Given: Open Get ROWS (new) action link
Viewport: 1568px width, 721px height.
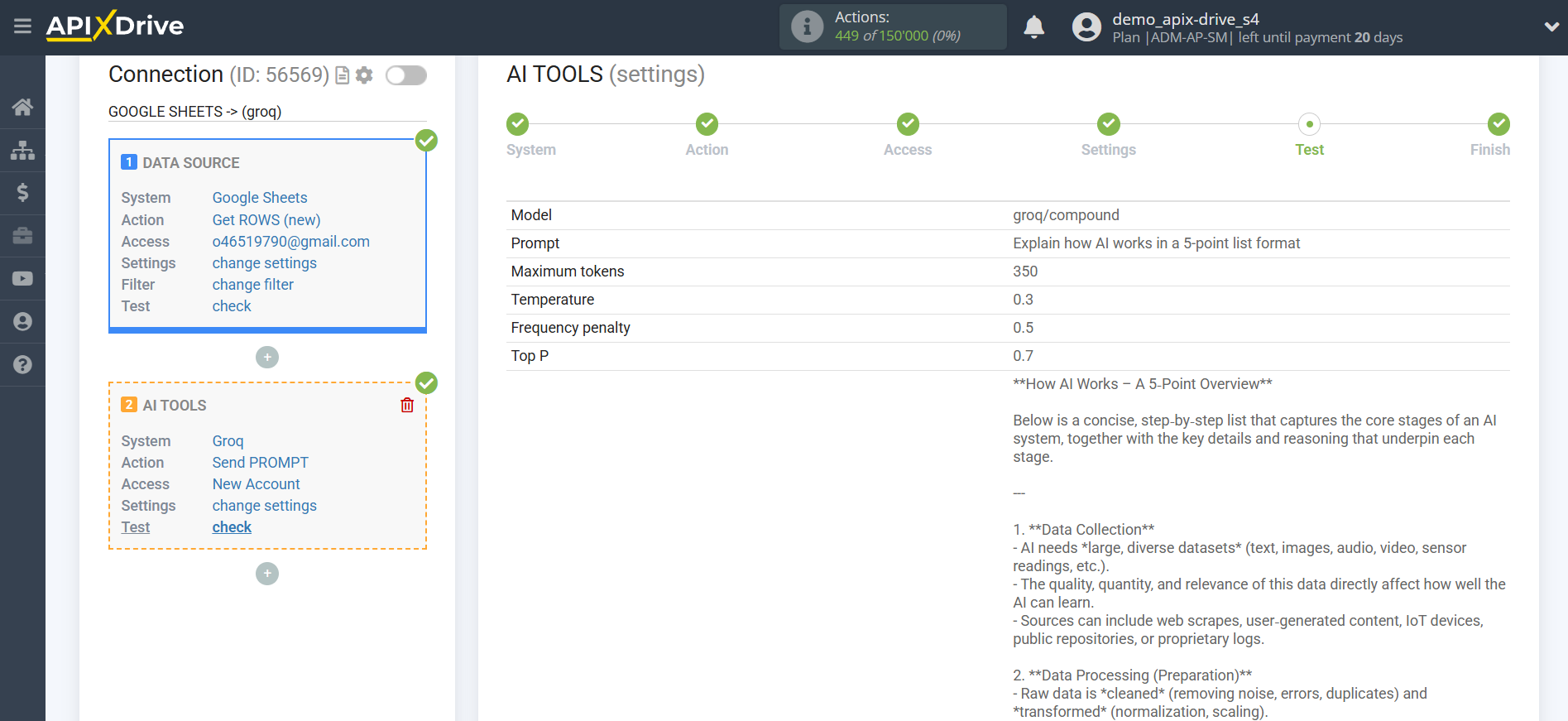Looking at the screenshot, I should coord(266,220).
